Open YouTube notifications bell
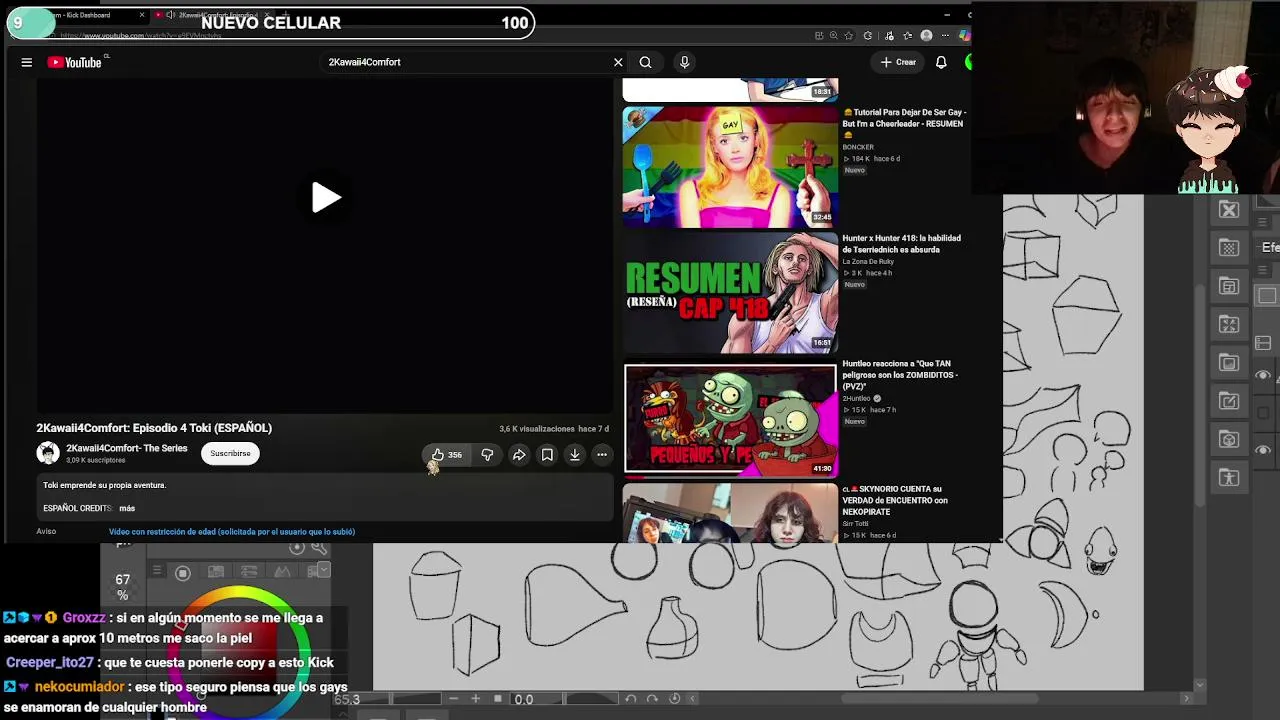The width and height of the screenshot is (1280, 720). point(941,62)
